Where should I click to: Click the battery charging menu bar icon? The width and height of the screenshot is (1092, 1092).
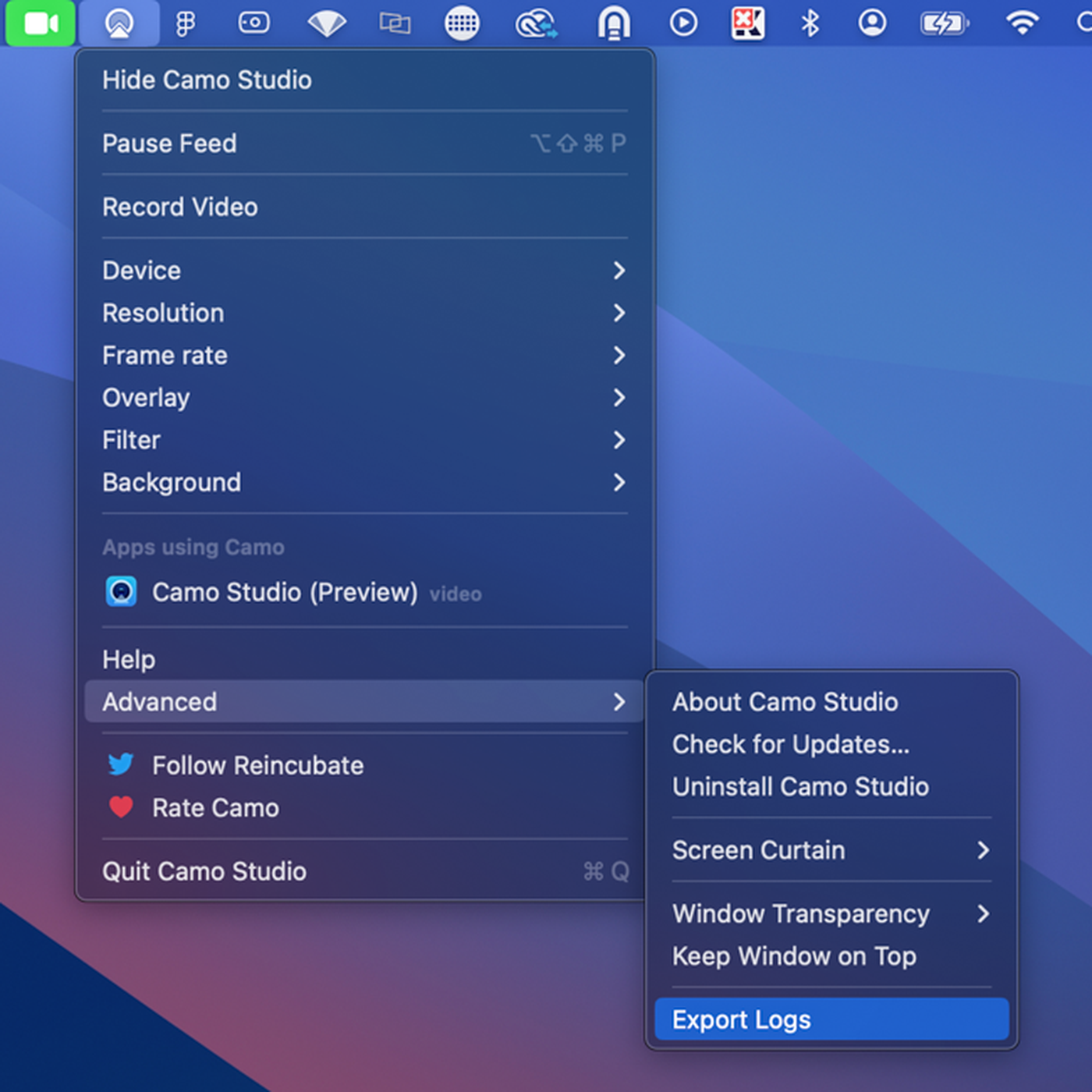944,23
